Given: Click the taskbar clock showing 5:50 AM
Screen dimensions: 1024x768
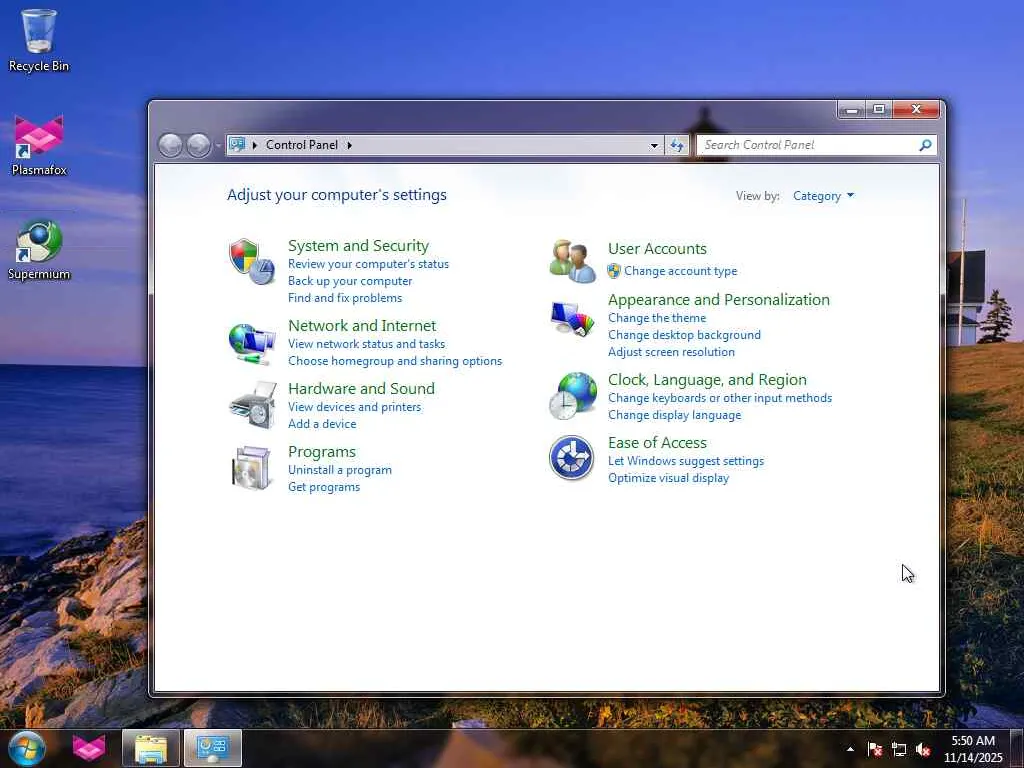Looking at the screenshot, I should coord(973,749).
